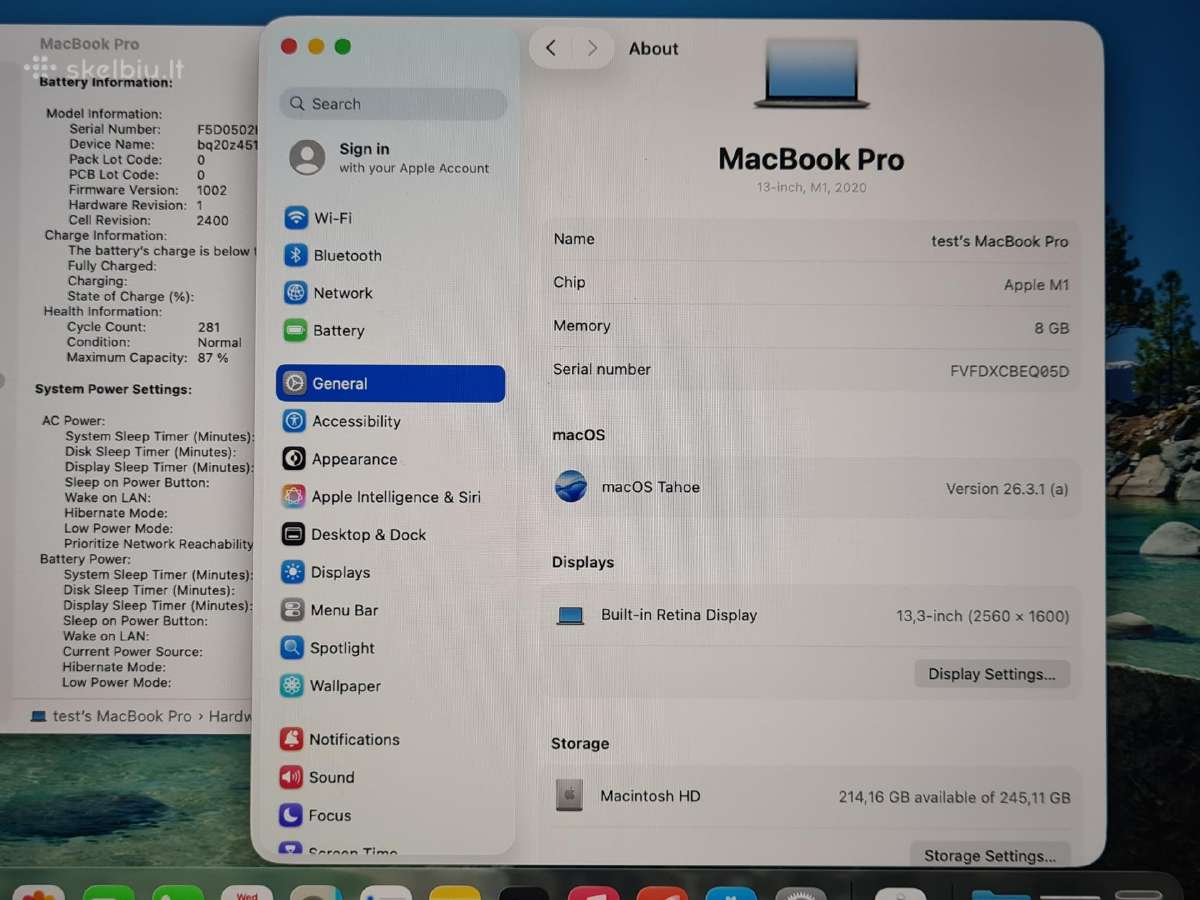Select the General gear icon
This screenshot has height=900, width=1200.
click(294, 383)
